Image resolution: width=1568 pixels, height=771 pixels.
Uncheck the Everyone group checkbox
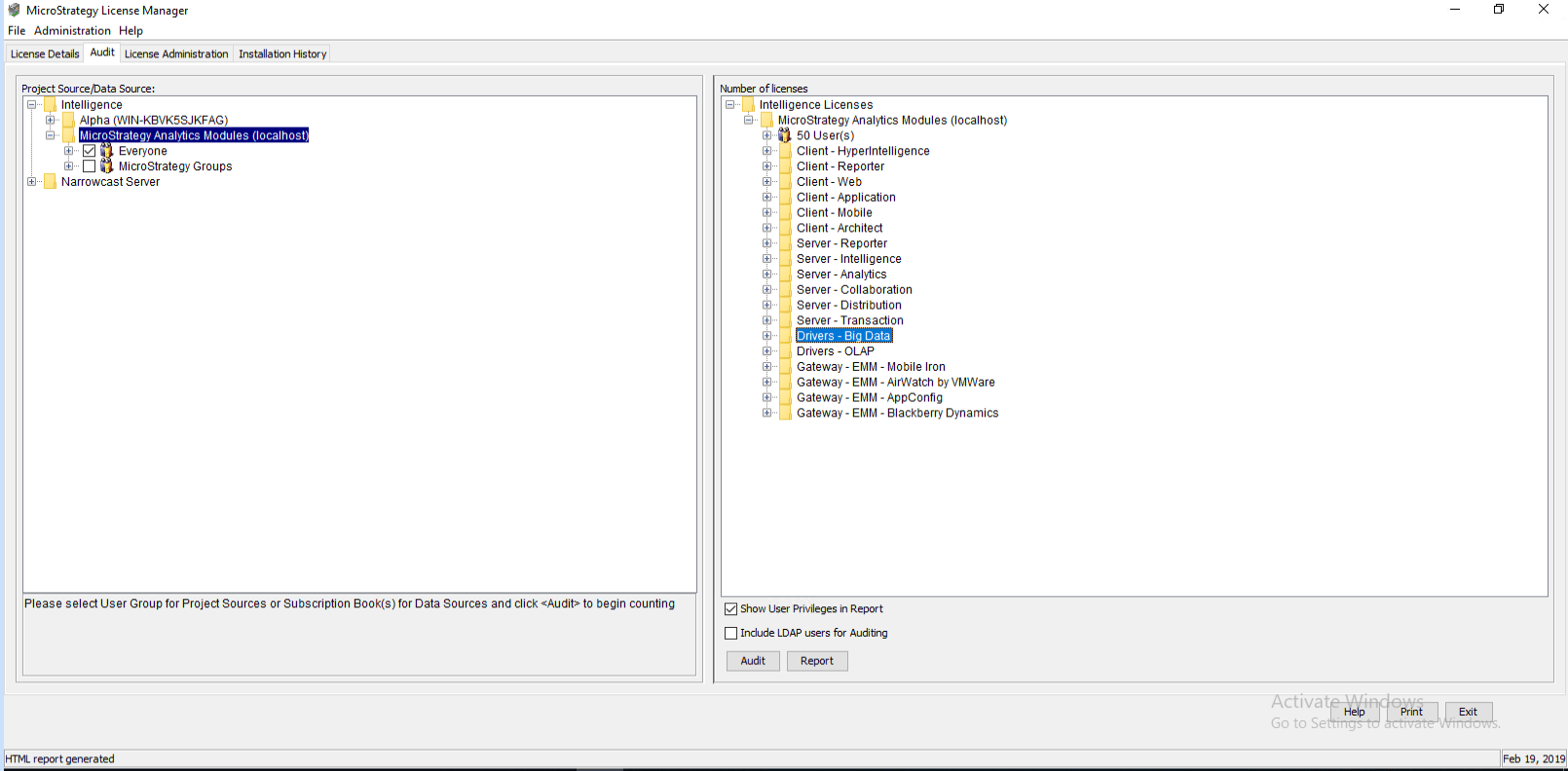(x=90, y=151)
